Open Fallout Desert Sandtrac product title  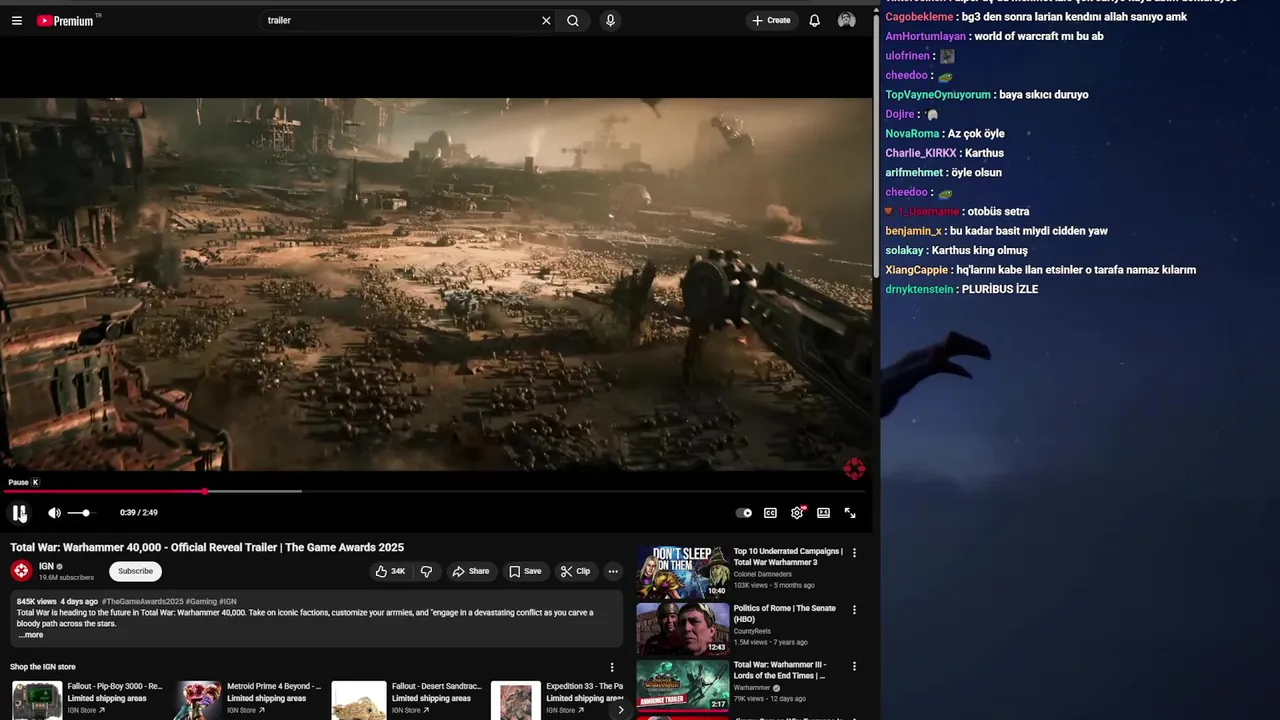[437, 687]
